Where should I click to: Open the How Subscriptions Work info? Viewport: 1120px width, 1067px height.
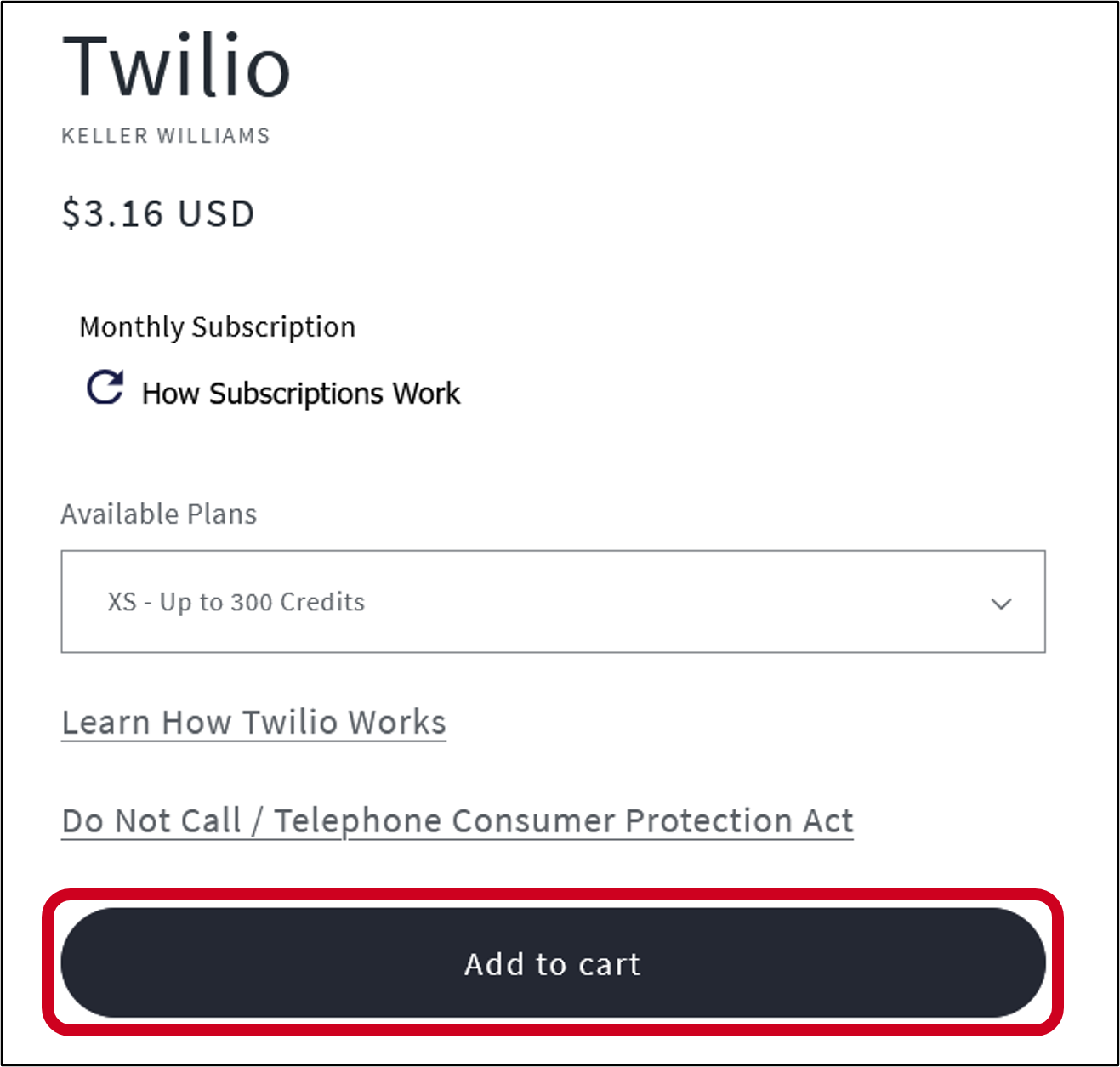tap(299, 393)
